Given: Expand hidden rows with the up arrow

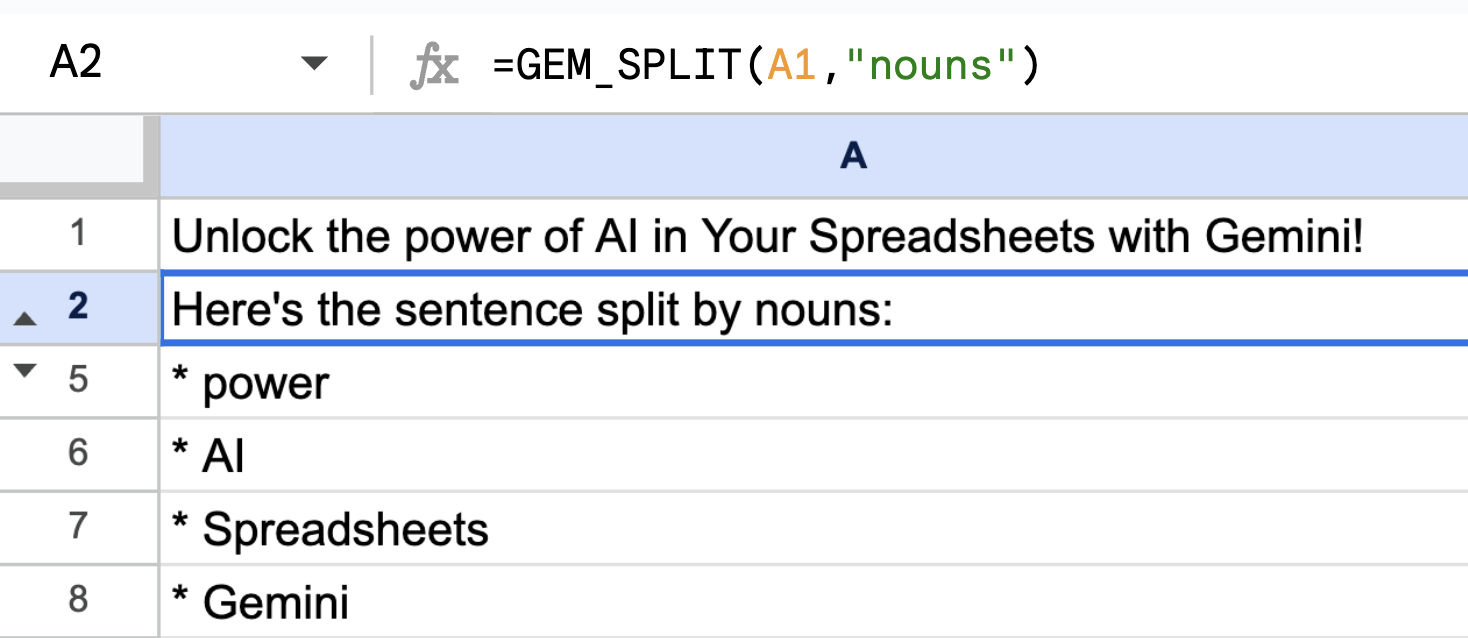Looking at the screenshot, I should click(x=26, y=319).
